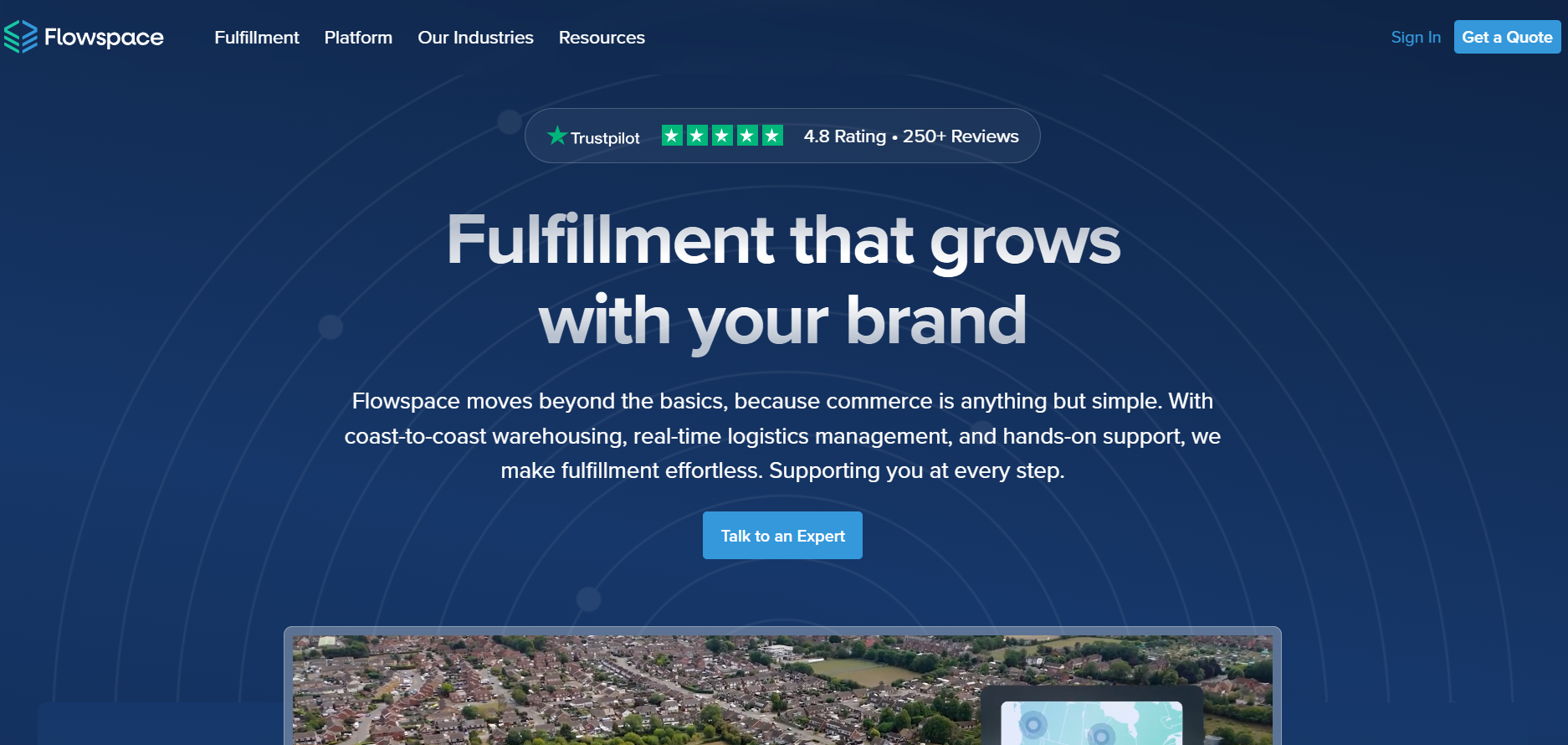Click the map card overlay on the video
Image resolution: width=1568 pixels, height=745 pixels.
[x=1091, y=722]
